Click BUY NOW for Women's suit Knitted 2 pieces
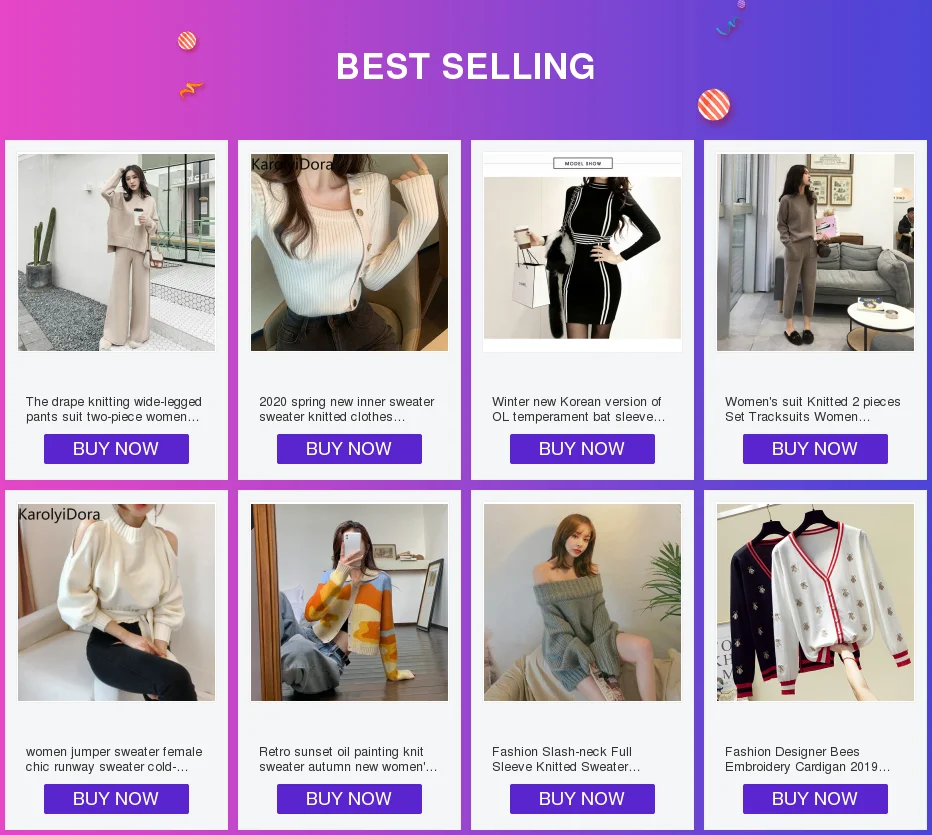The height and width of the screenshot is (835, 932). pos(815,449)
